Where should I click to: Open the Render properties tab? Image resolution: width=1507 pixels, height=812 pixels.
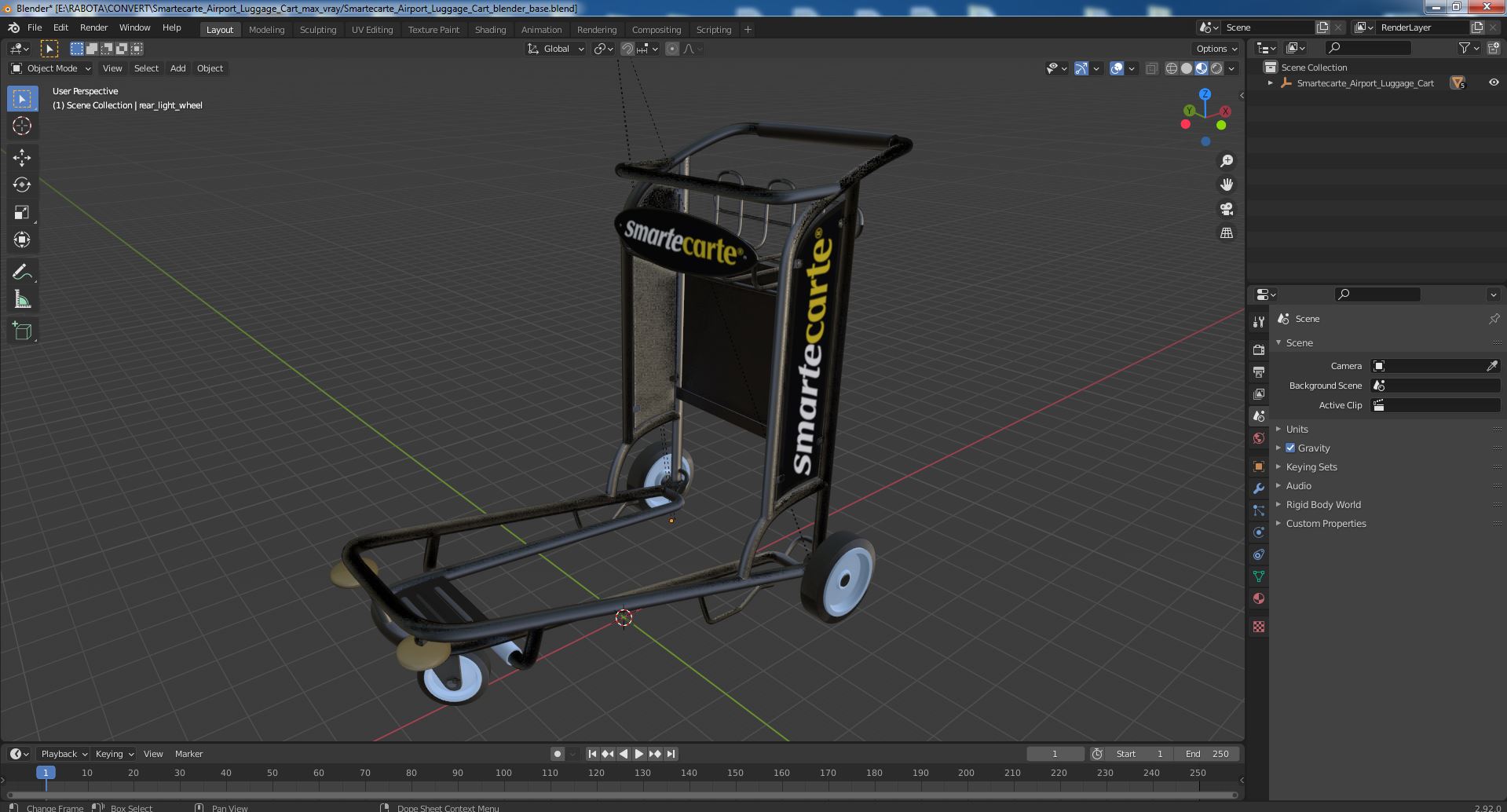click(1259, 349)
